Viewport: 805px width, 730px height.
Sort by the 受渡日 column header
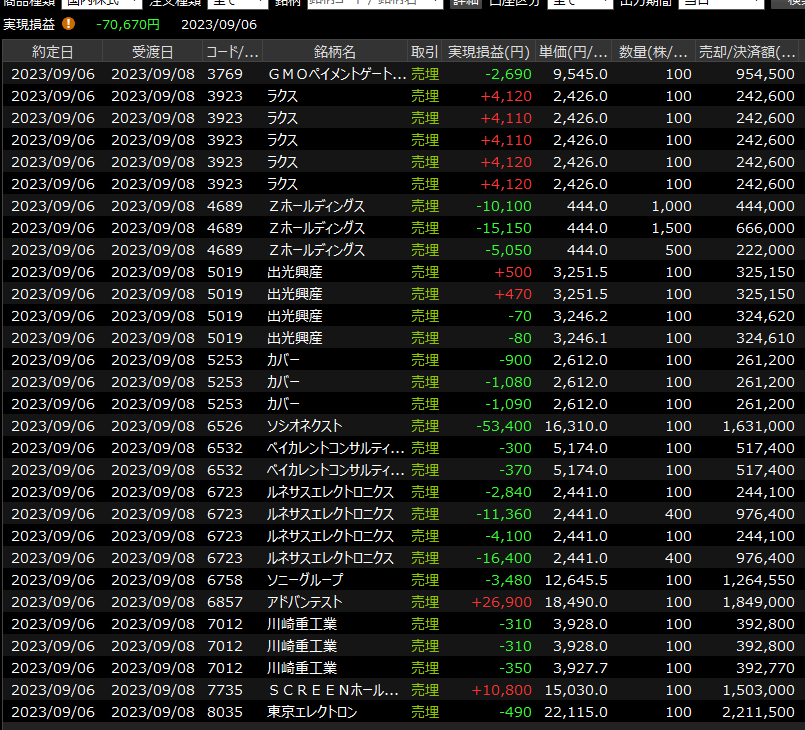point(151,52)
